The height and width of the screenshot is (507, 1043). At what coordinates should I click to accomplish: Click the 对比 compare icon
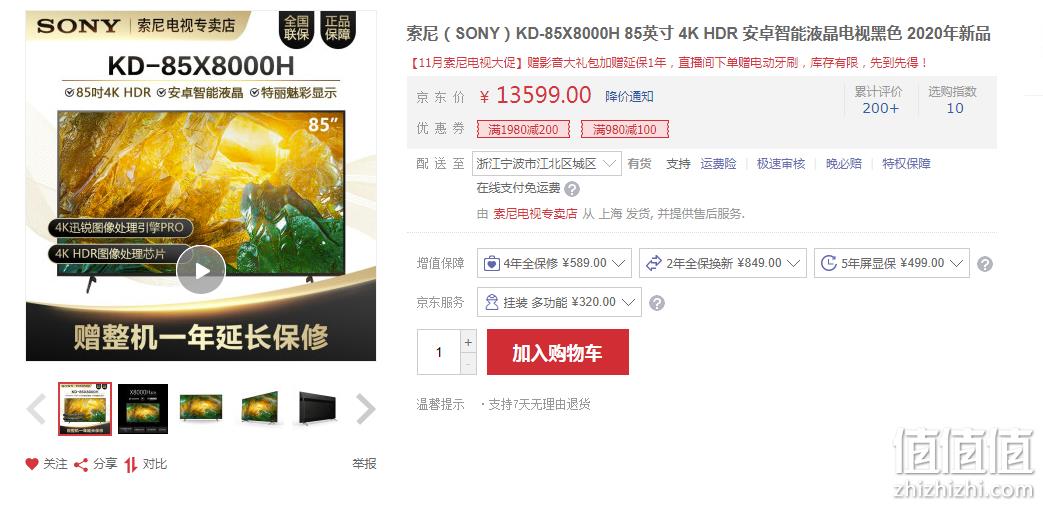point(131,464)
